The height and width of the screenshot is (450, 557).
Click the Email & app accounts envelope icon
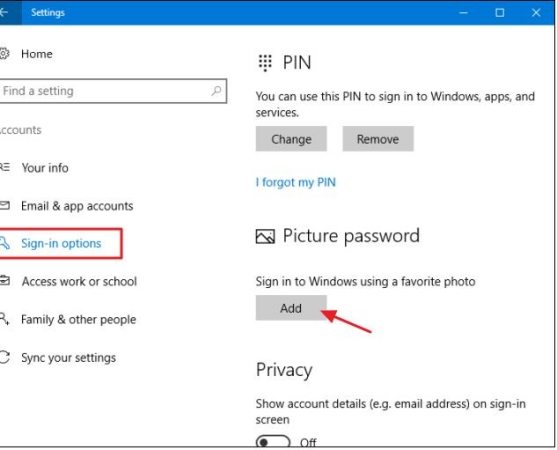click(5, 205)
